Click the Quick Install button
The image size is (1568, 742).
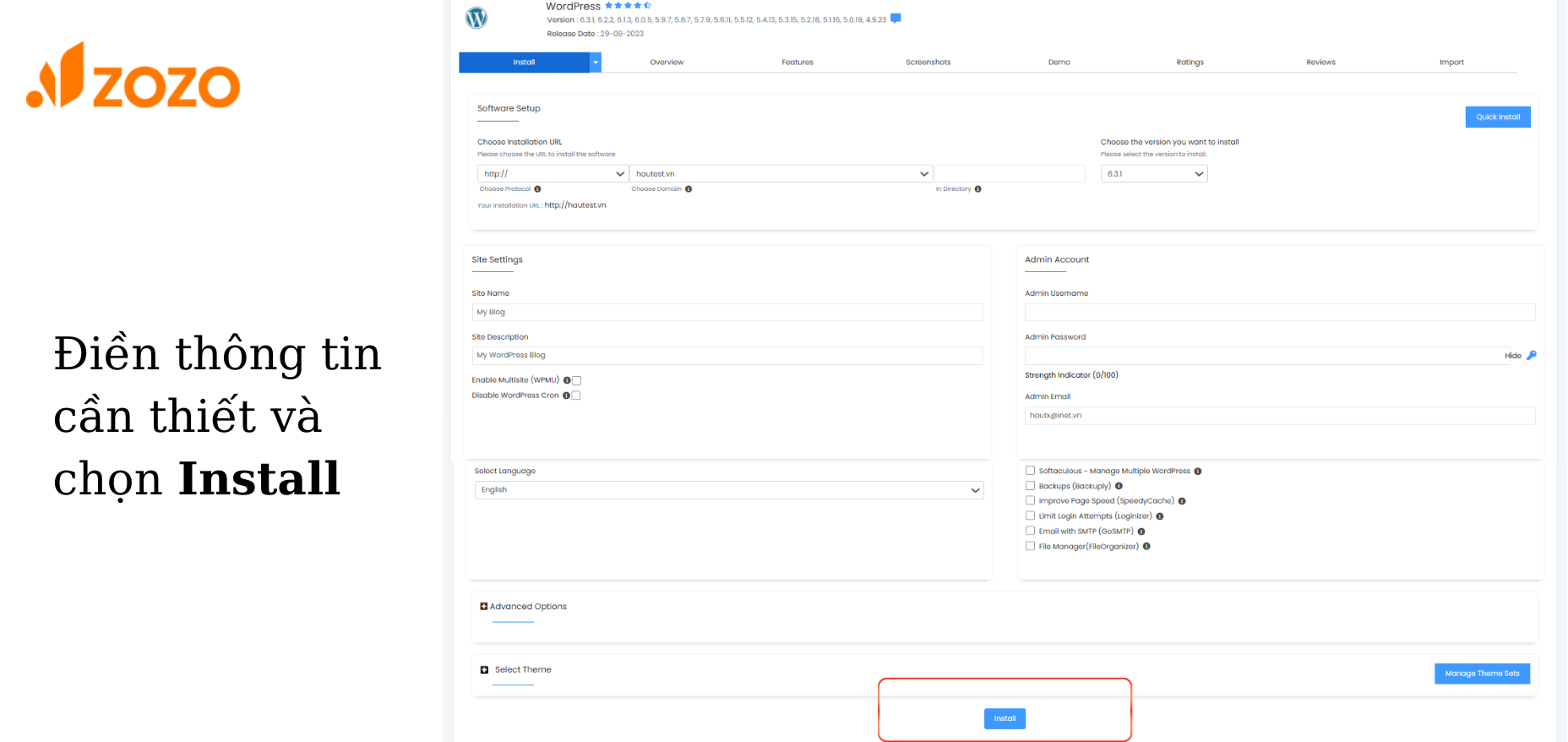(1498, 117)
